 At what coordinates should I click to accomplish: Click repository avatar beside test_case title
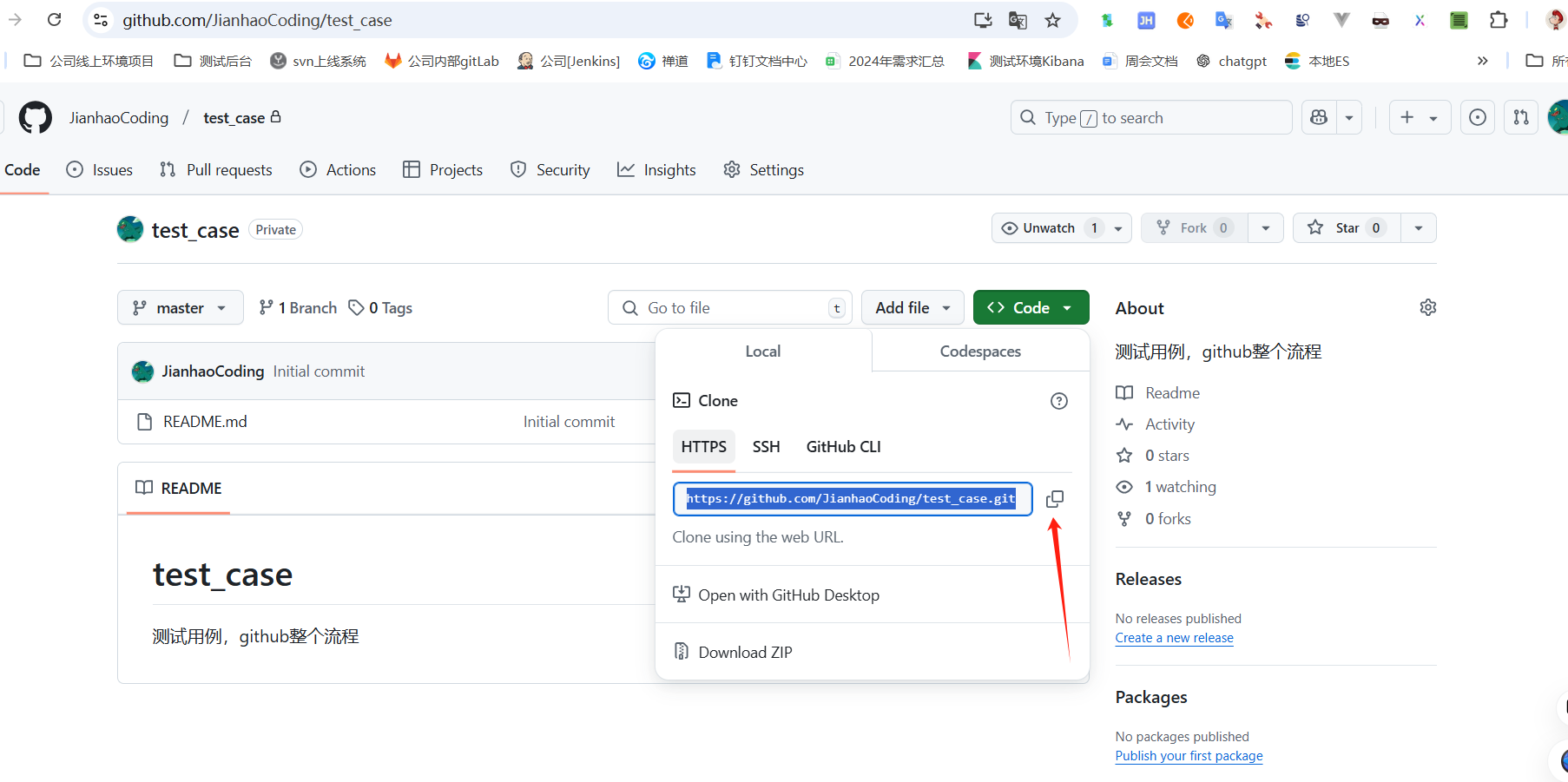(x=130, y=229)
